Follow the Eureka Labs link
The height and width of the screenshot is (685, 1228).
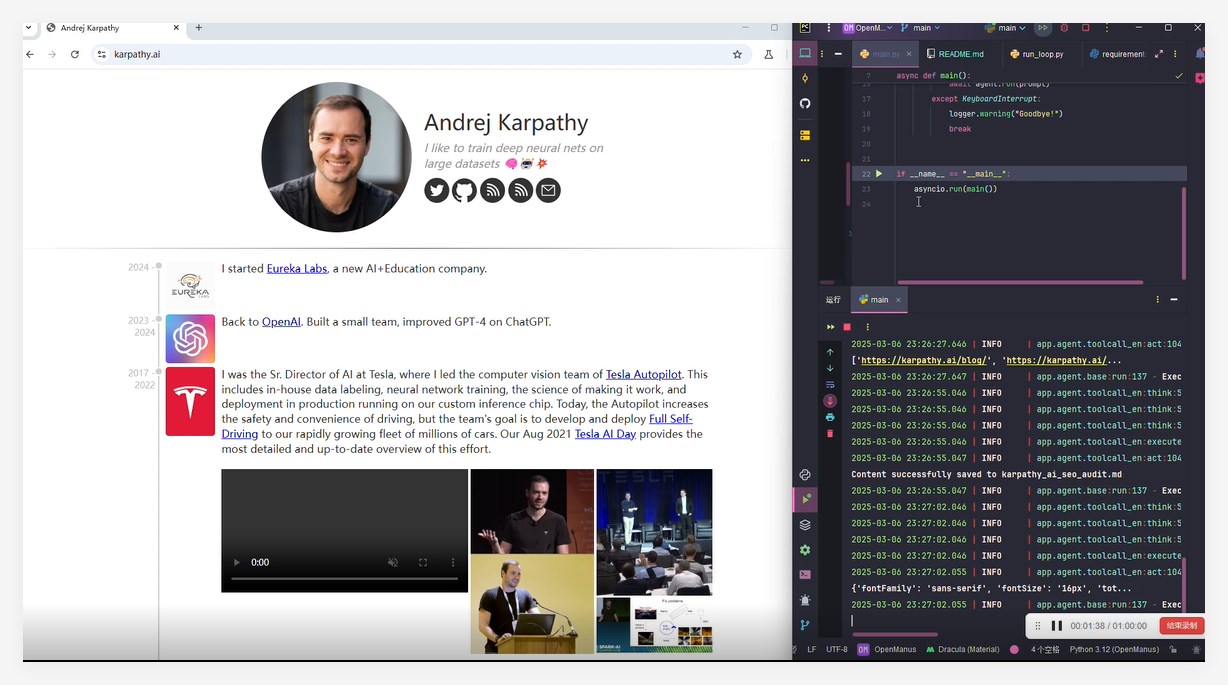point(296,268)
